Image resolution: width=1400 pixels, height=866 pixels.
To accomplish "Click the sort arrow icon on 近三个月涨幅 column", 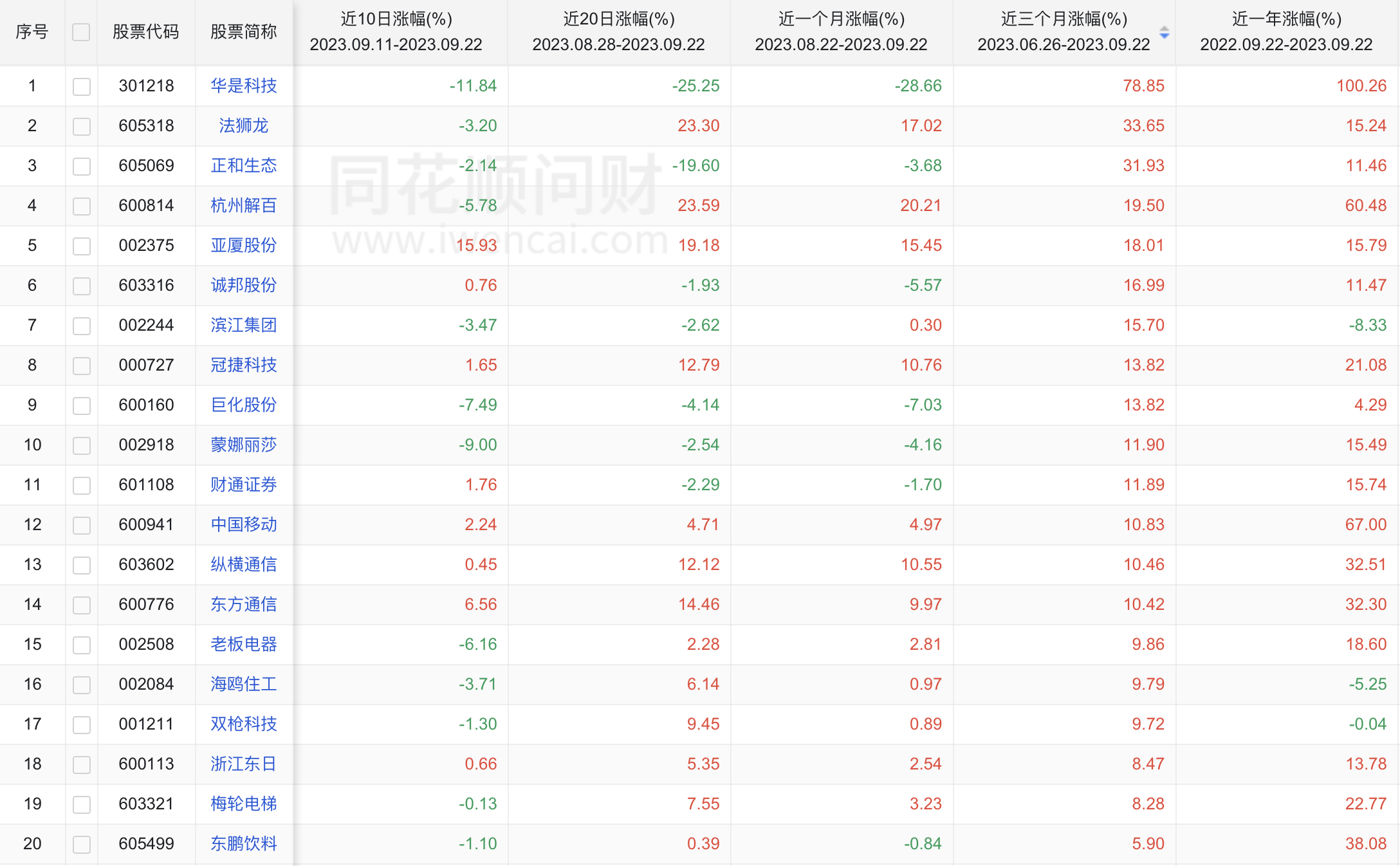I will [1164, 32].
